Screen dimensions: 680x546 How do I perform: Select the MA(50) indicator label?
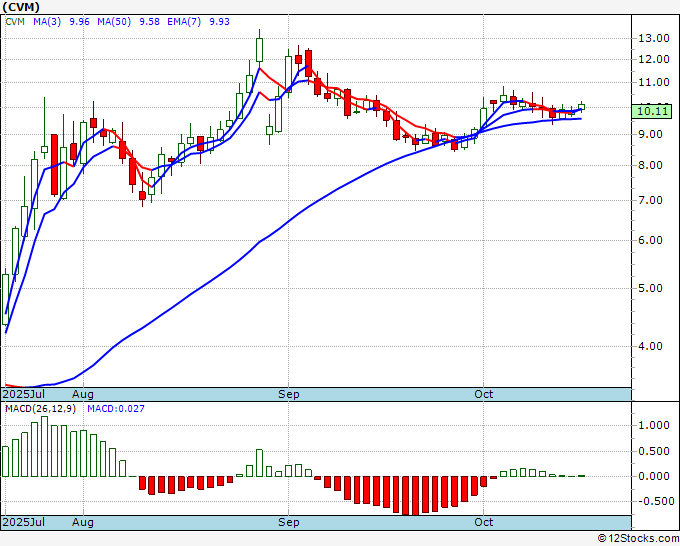click(114, 22)
